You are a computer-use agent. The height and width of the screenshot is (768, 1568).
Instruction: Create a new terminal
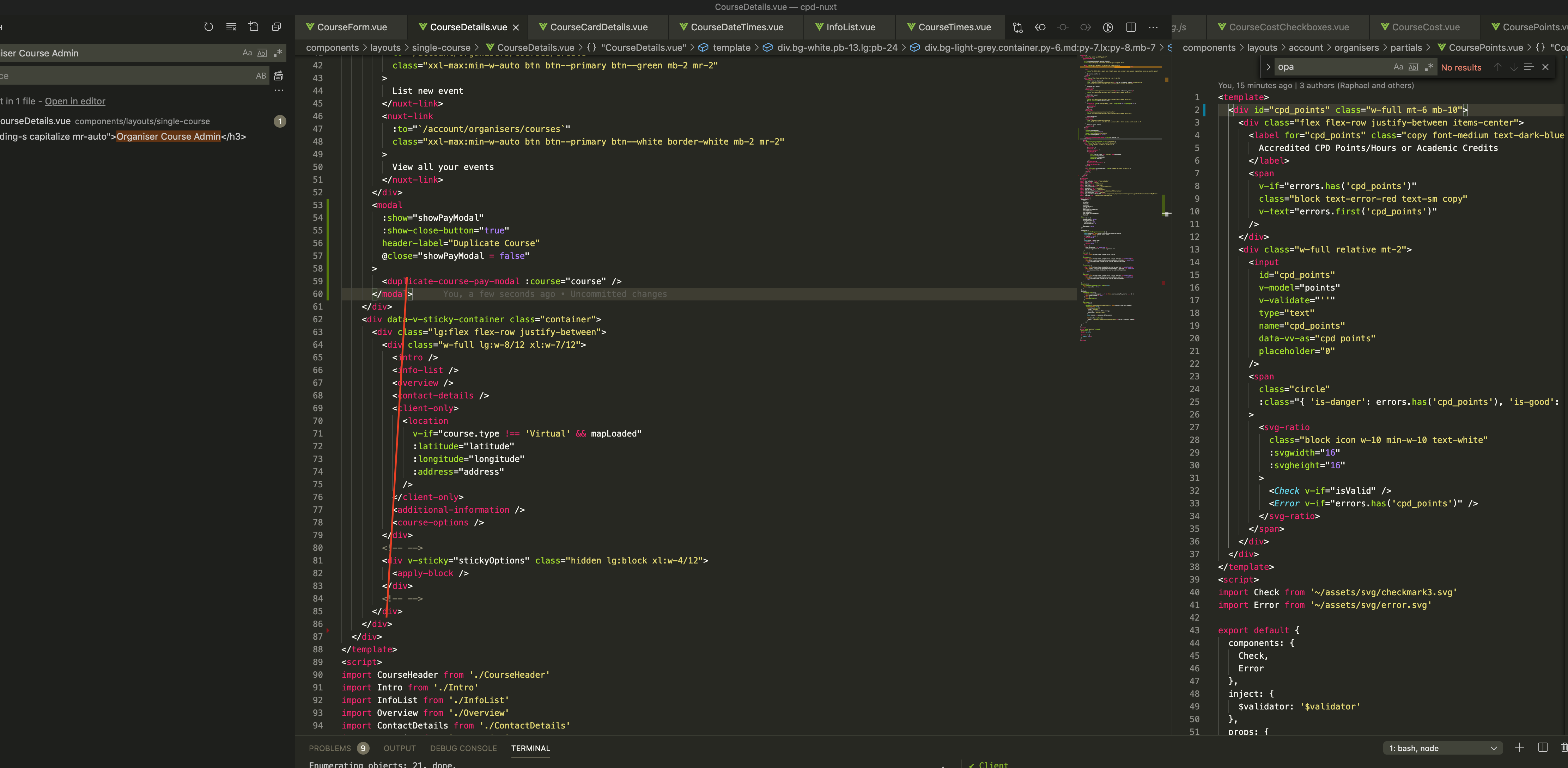click(x=1519, y=748)
